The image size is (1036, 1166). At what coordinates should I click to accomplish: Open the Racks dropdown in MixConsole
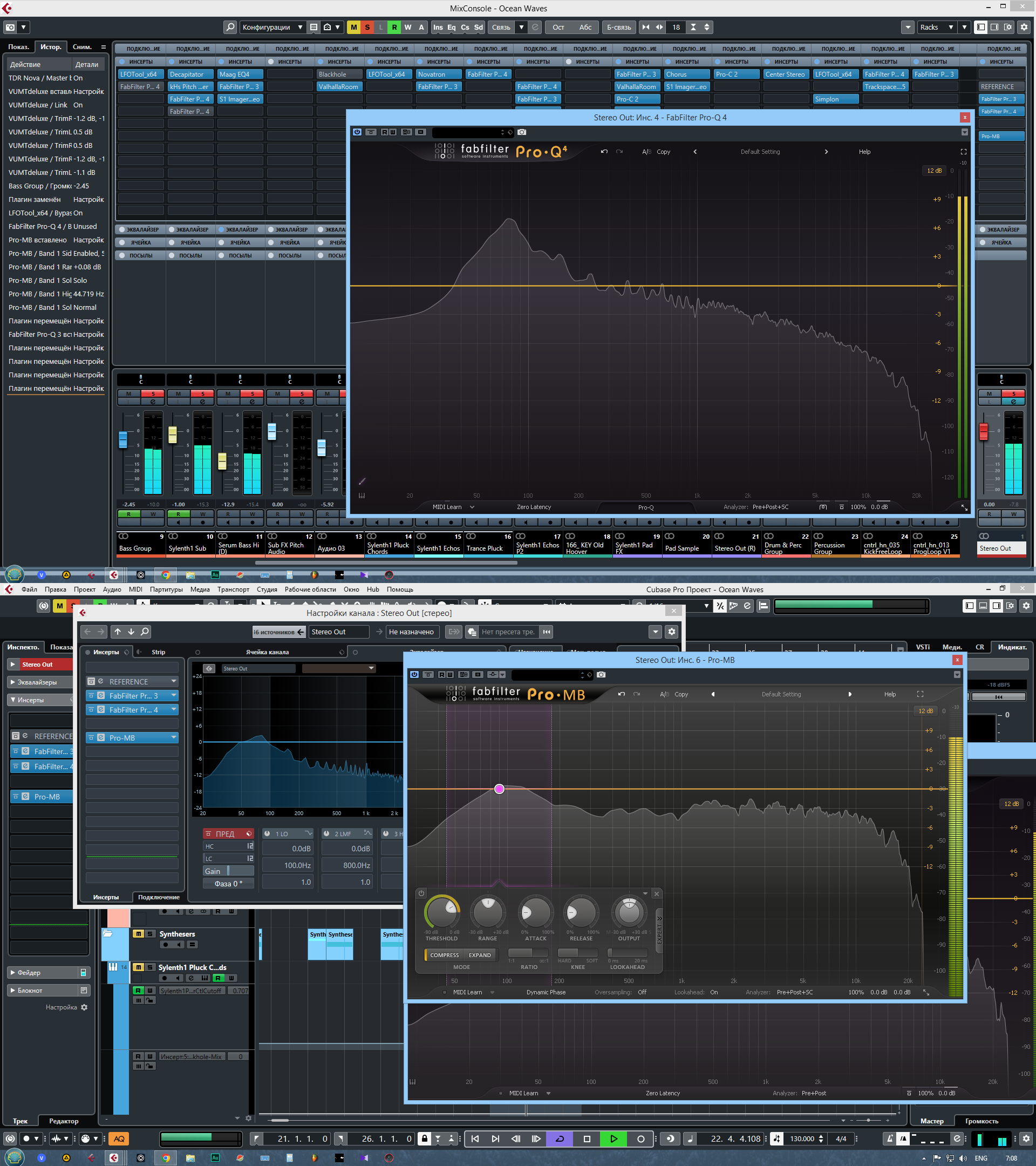[935, 27]
